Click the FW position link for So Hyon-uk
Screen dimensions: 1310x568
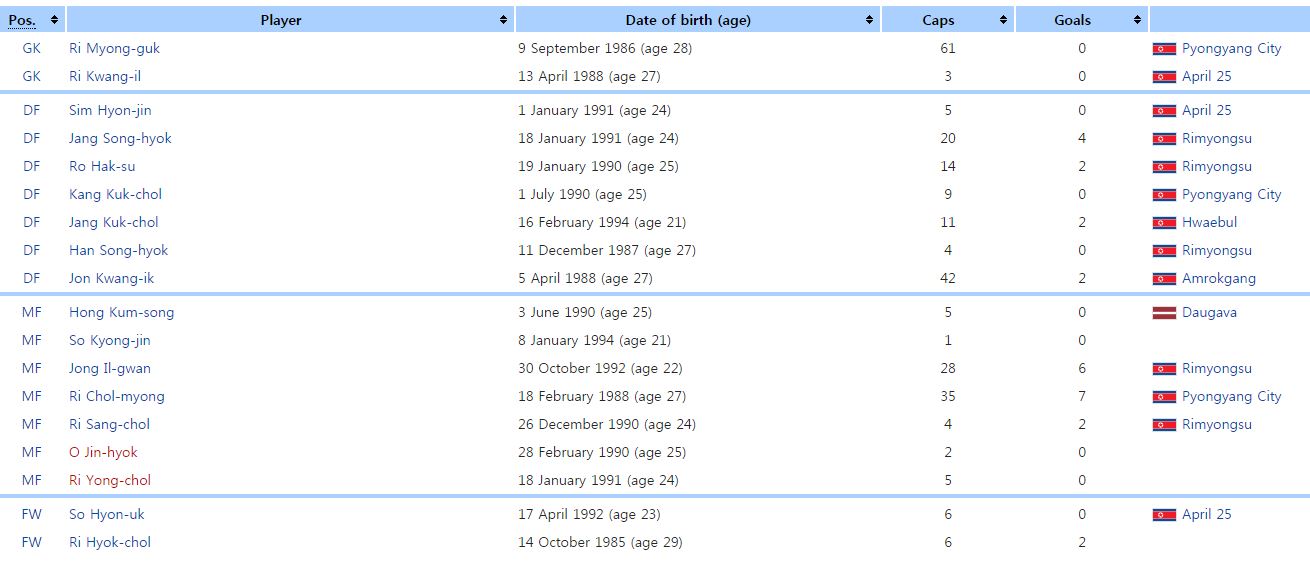pos(32,514)
